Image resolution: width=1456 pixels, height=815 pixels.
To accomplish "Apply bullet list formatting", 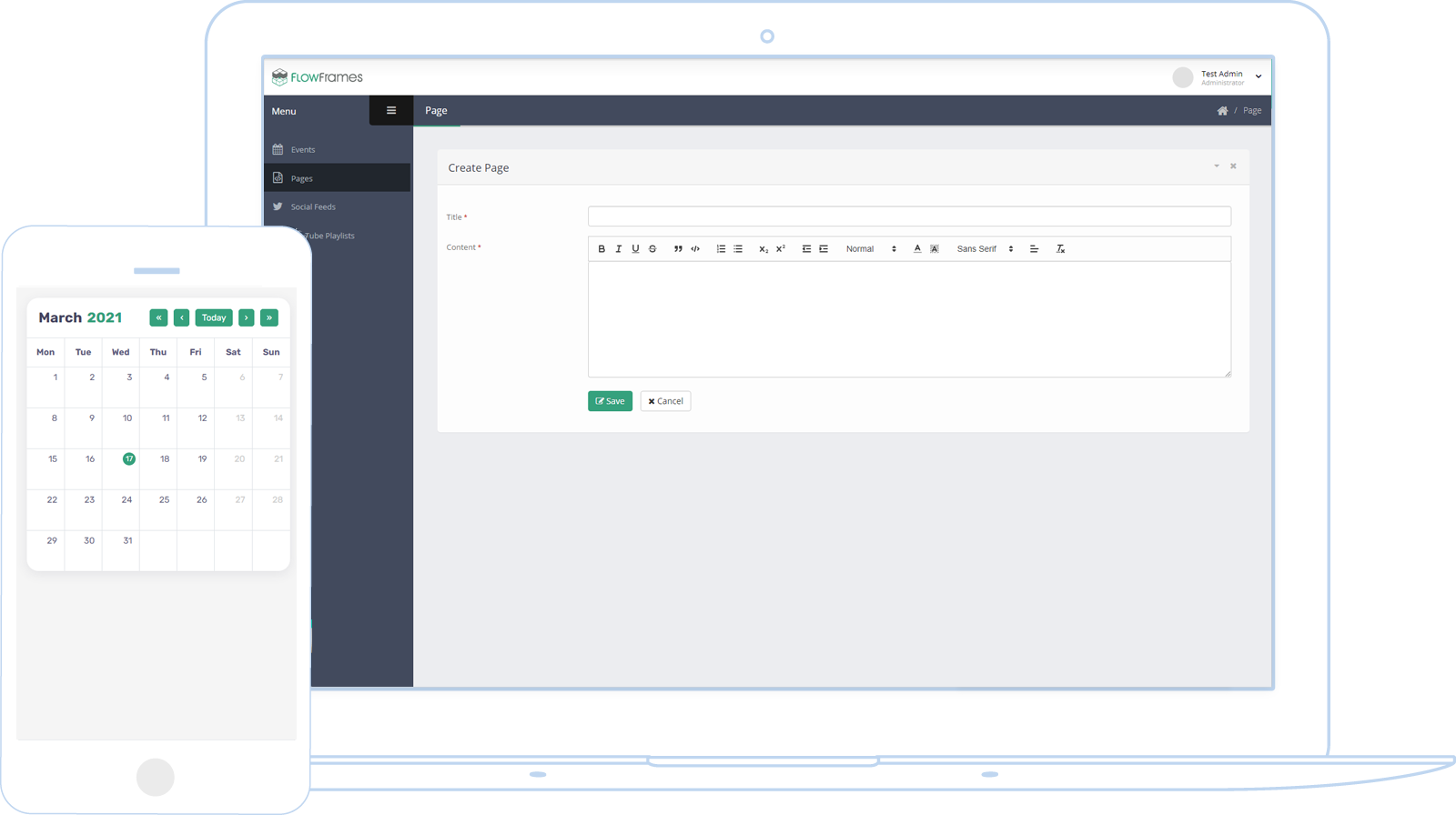I will (x=738, y=249).
